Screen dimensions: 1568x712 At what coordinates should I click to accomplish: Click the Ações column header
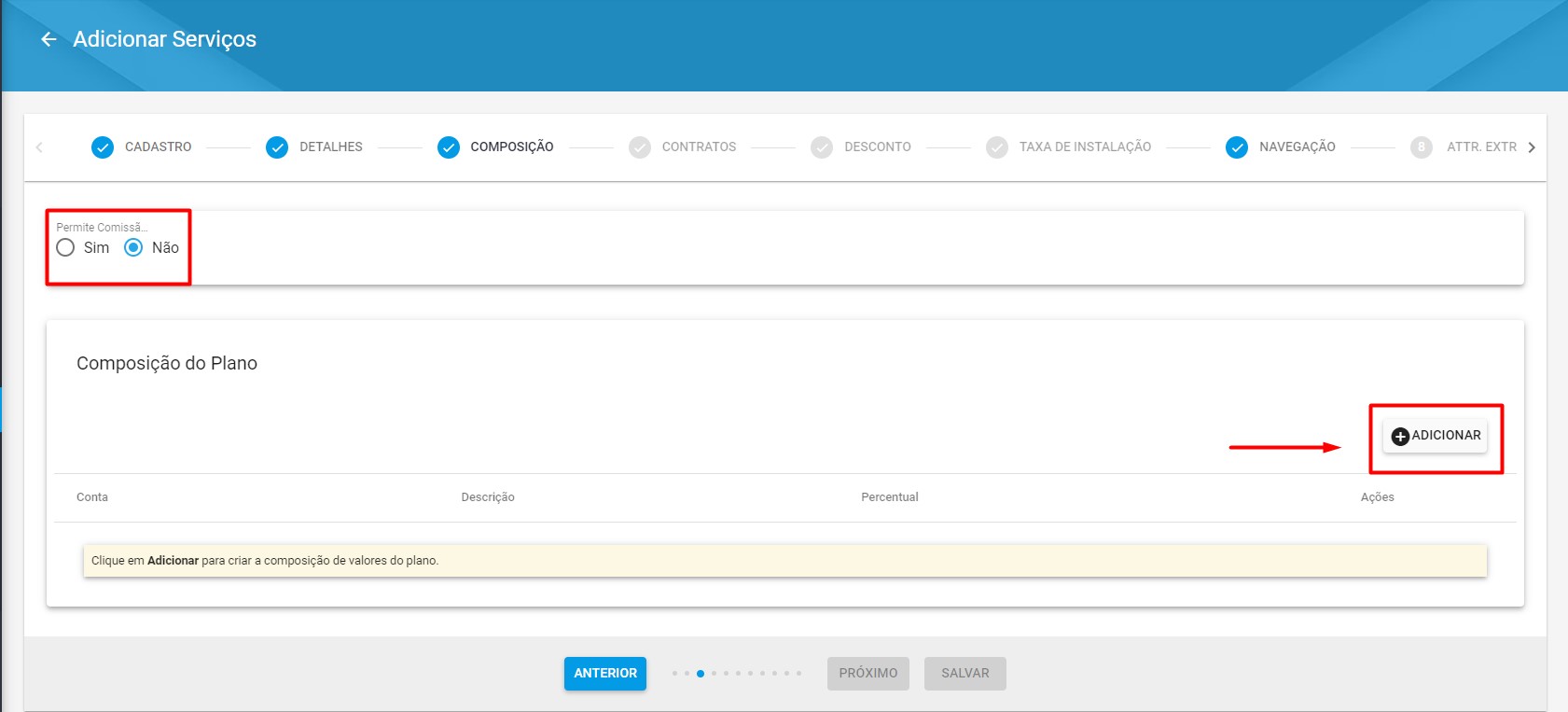coord(1377,497)
